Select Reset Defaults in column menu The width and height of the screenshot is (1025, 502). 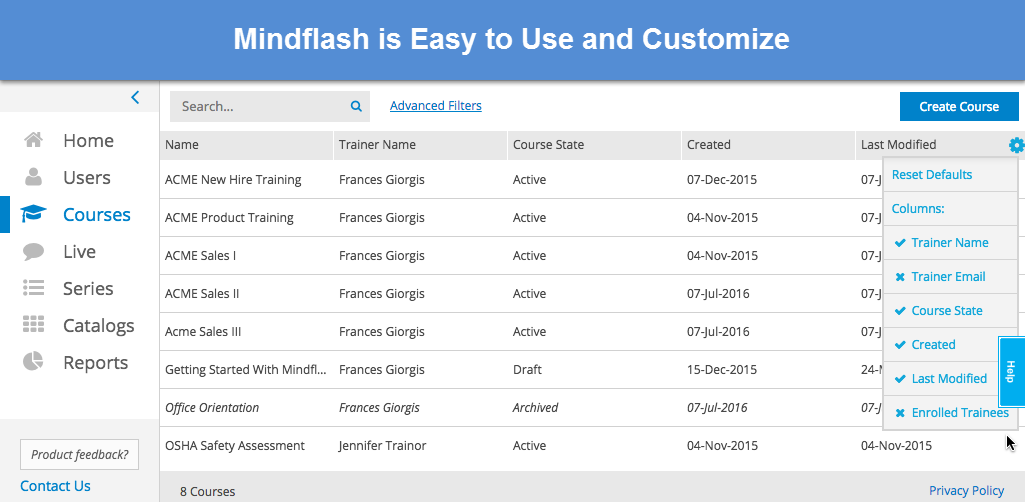(932, 175)
